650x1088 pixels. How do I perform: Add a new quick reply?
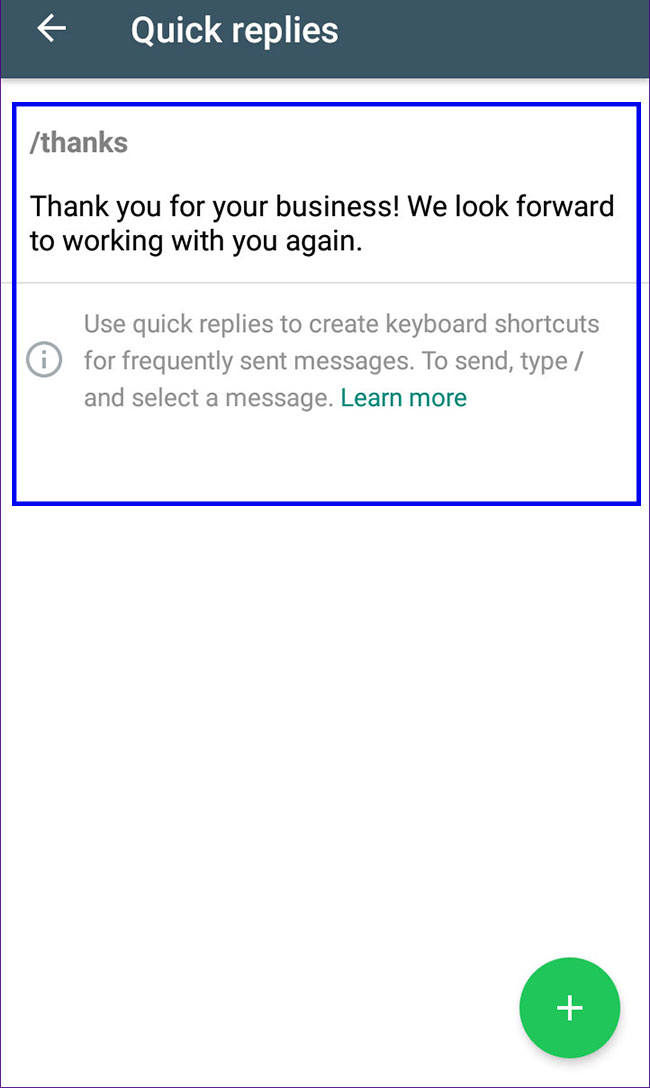coord(570,1008)
